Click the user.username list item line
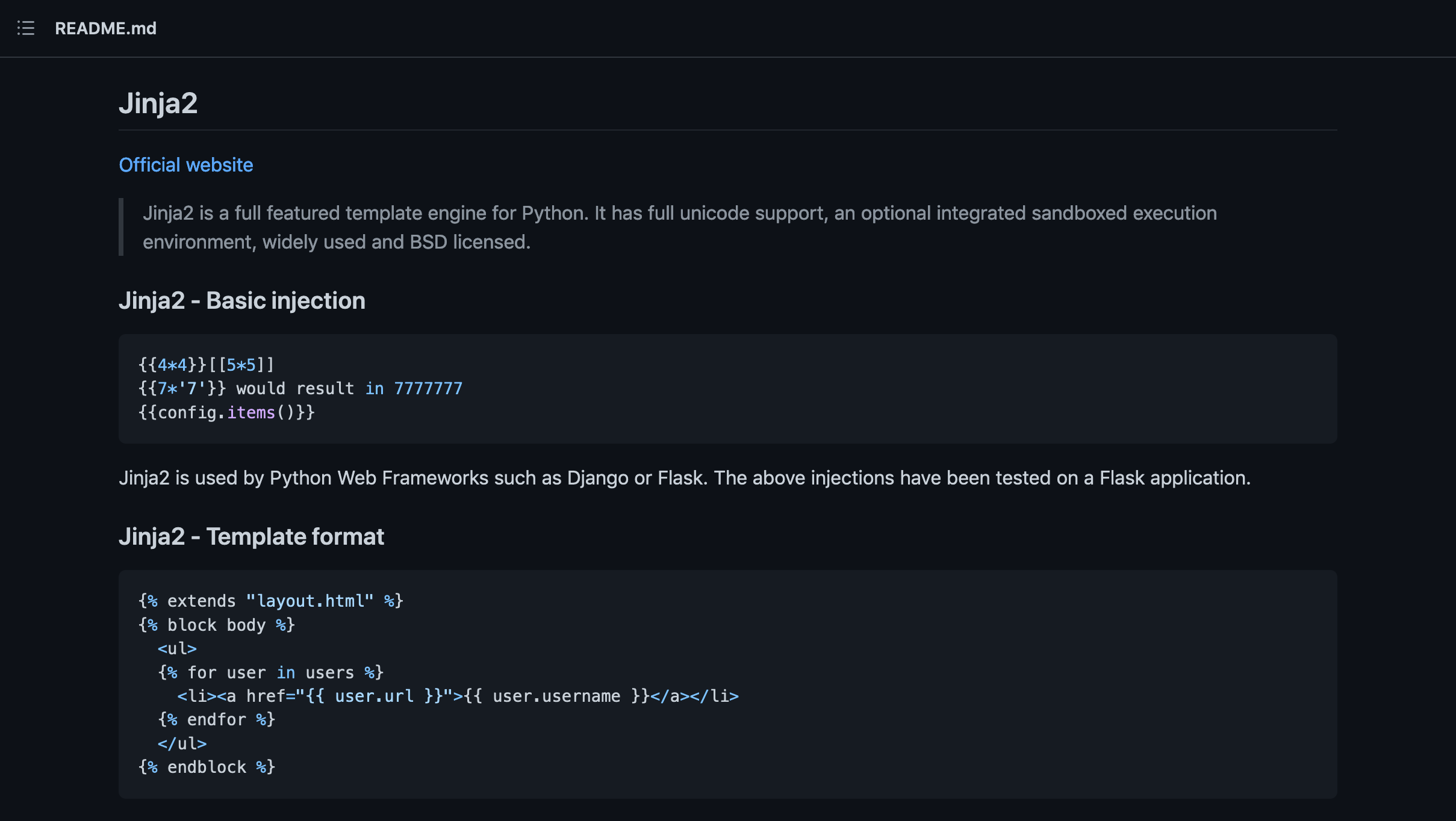Image resolution: width=1456 pixels, height=821 pixels. point(458,696)
